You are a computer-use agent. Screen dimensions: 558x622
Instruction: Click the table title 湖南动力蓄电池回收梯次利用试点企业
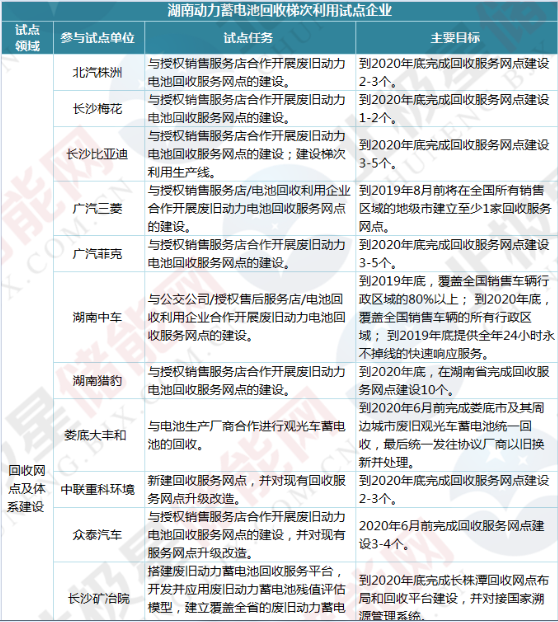[x=279, y=11]
